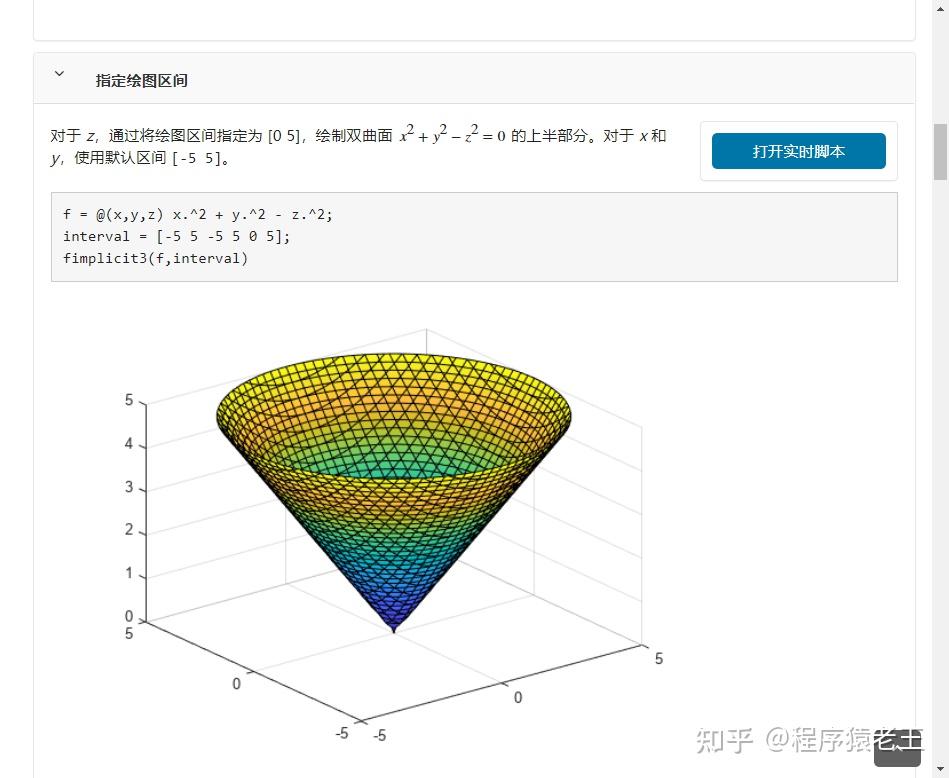The image size is (949, 778).
Task: Click the anonymous function definition code line
Action: click(197, 214)
